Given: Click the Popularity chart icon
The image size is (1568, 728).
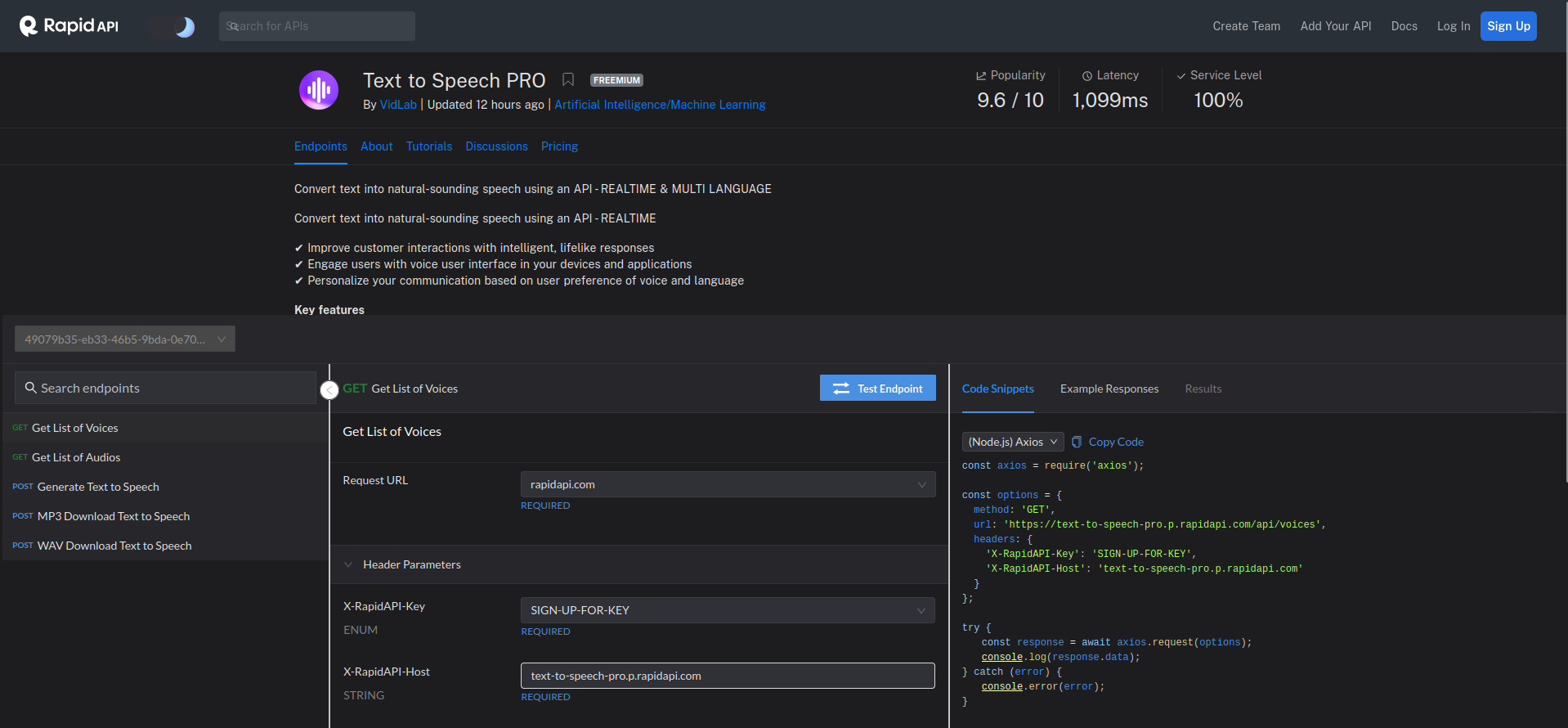Looking at the screenshot, I should tap(981, 75).
